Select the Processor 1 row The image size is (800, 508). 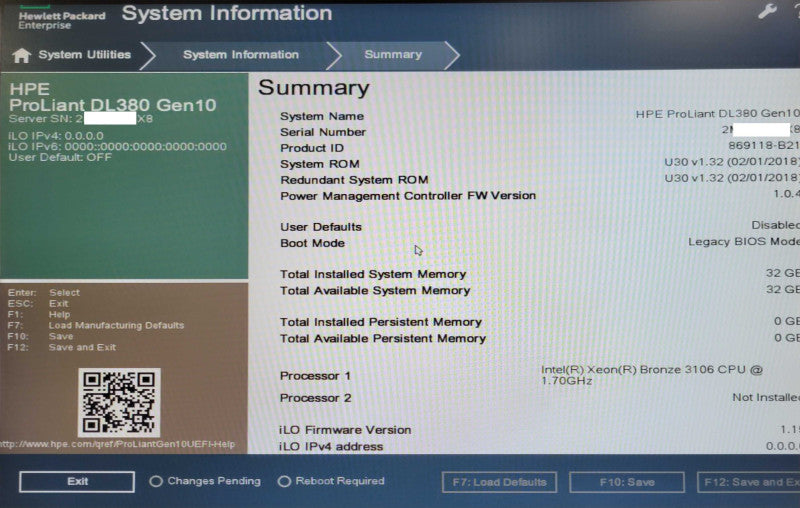[539, 375]
